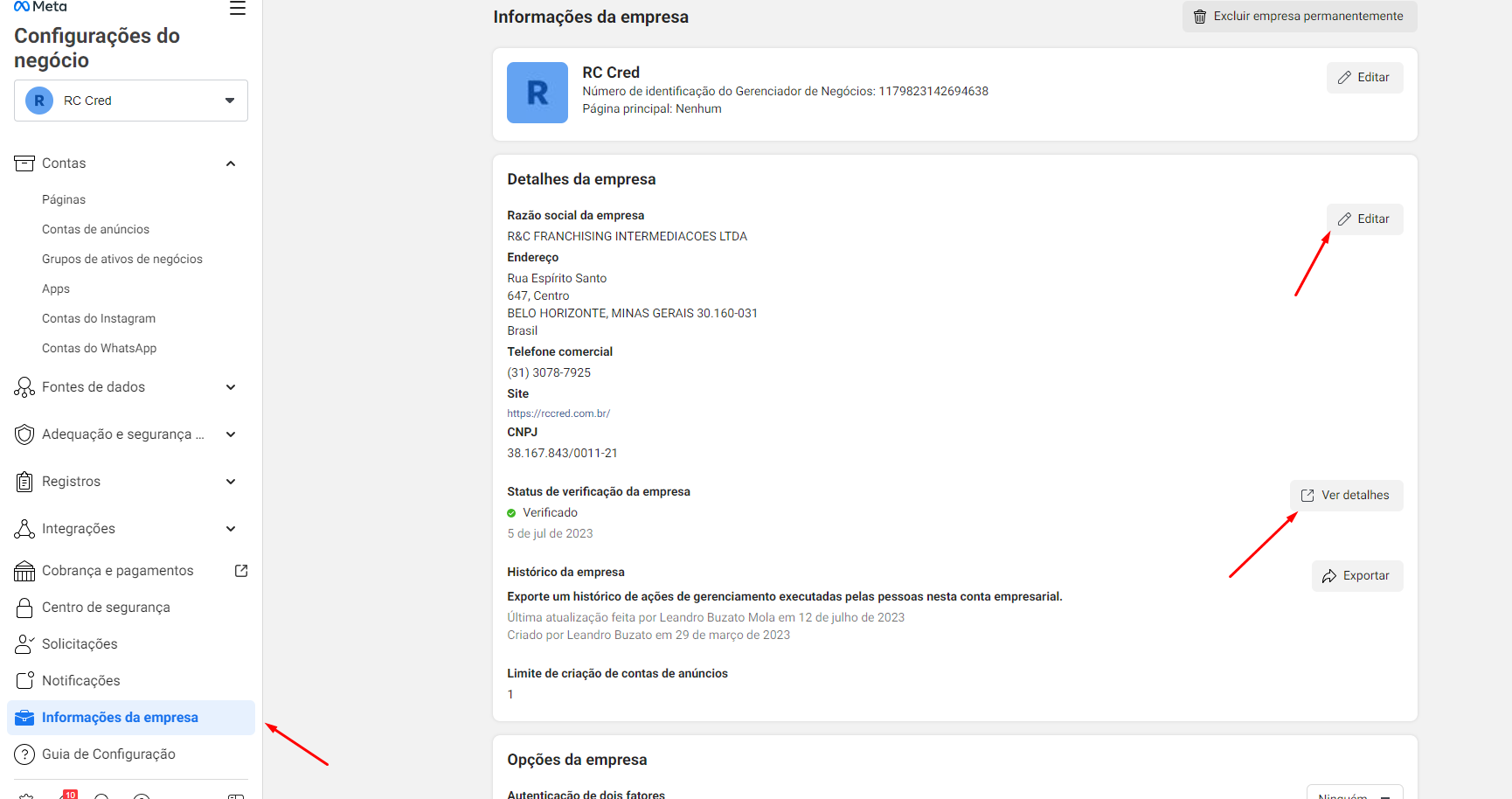Open Autenticação de dois fatores dropdown

1355,792
